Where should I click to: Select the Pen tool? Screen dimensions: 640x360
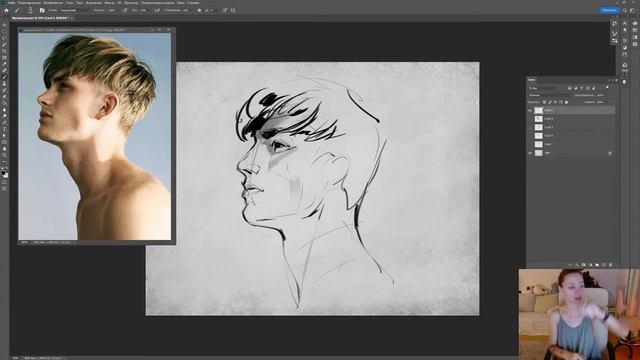[x=4, y=122]
